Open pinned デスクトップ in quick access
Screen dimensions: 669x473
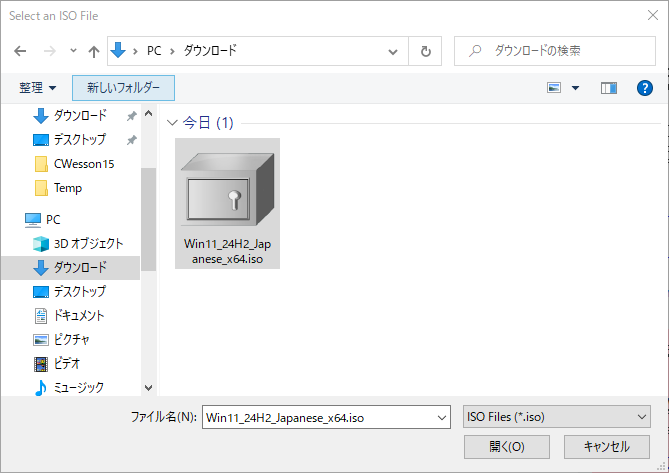pyautogui.click(x=79, y=139)
